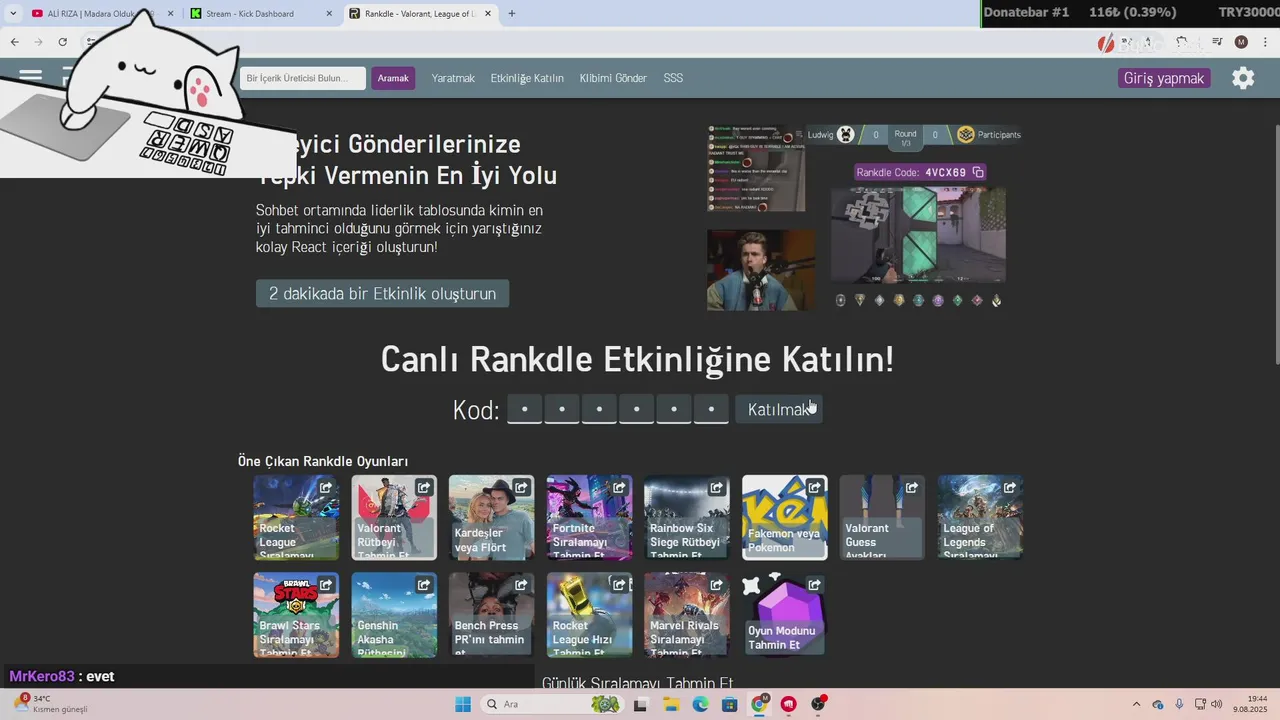Screen dimensions: 1280x720
Task: Open Microsoft Store from the taskbar
Action: click(730, 704)
